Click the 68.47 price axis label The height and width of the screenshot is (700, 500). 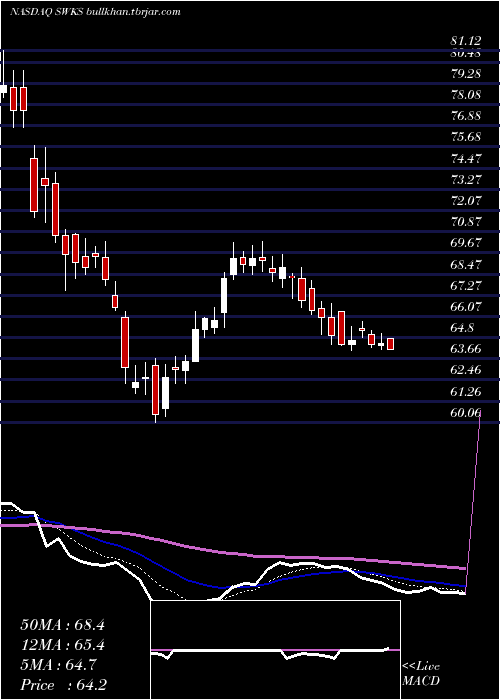[466, 264]
